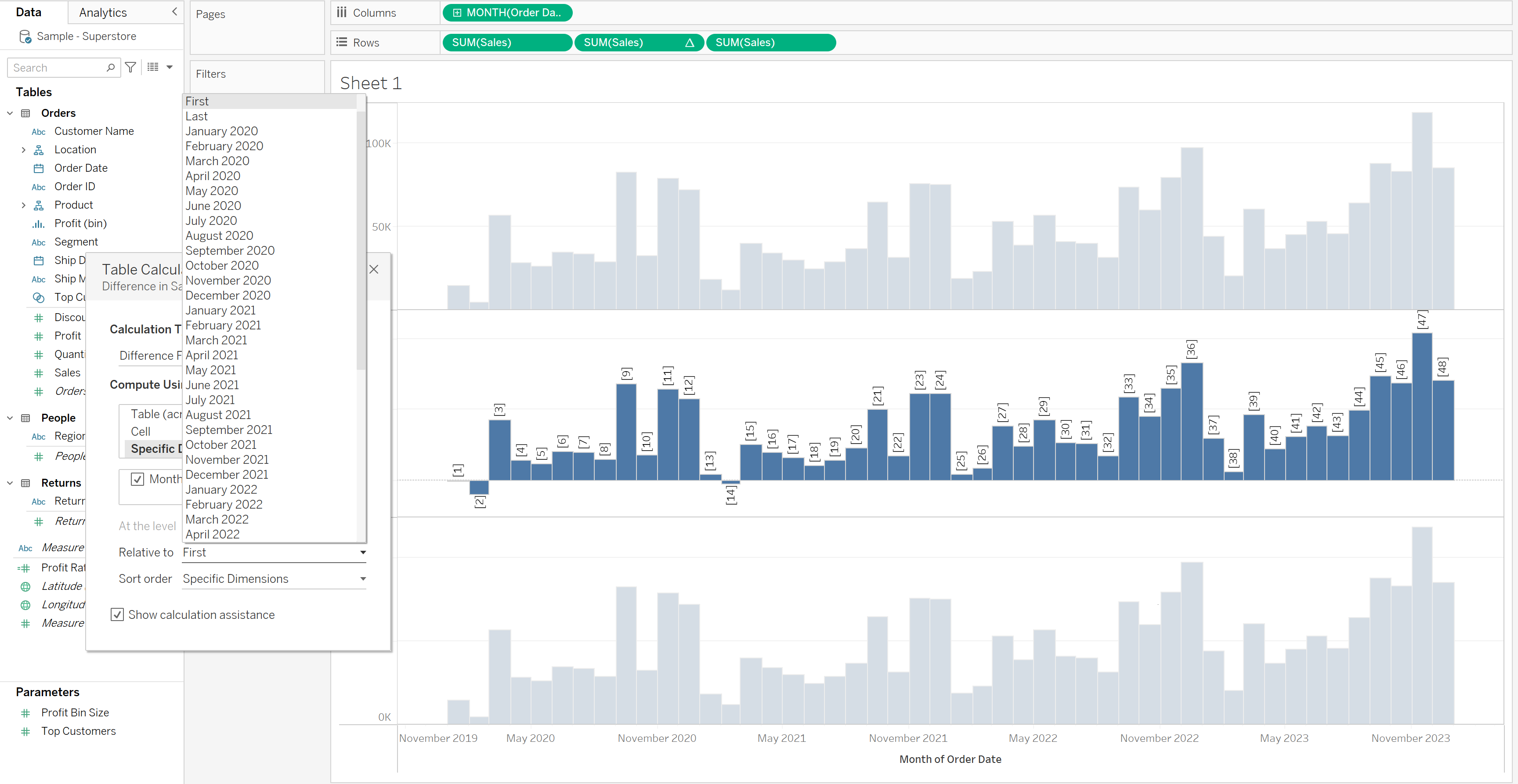Select March 2021 from the list

216,340
